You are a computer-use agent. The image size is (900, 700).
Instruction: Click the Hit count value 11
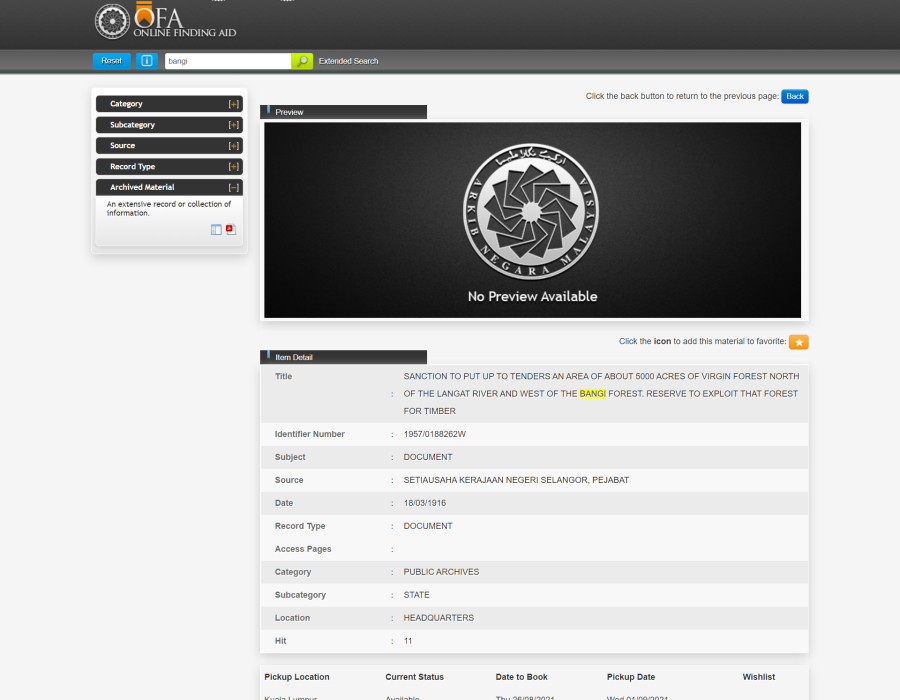408,641
